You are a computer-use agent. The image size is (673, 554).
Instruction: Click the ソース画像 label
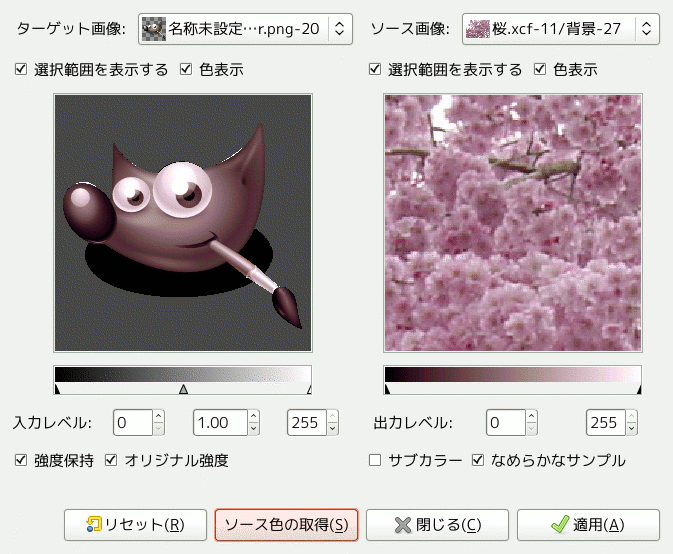click(410, 29)
